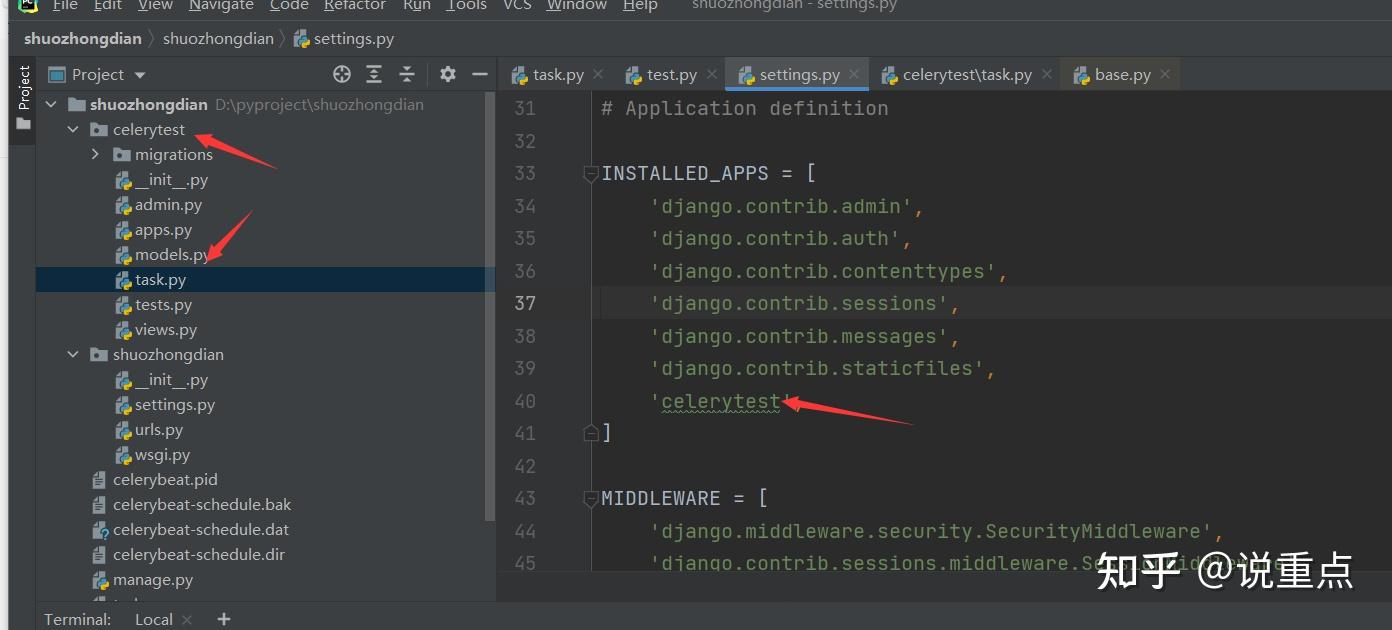Add a new terminal session
Image resolution: width=1392 pixels, height=630 pixels.
[223, 619]
